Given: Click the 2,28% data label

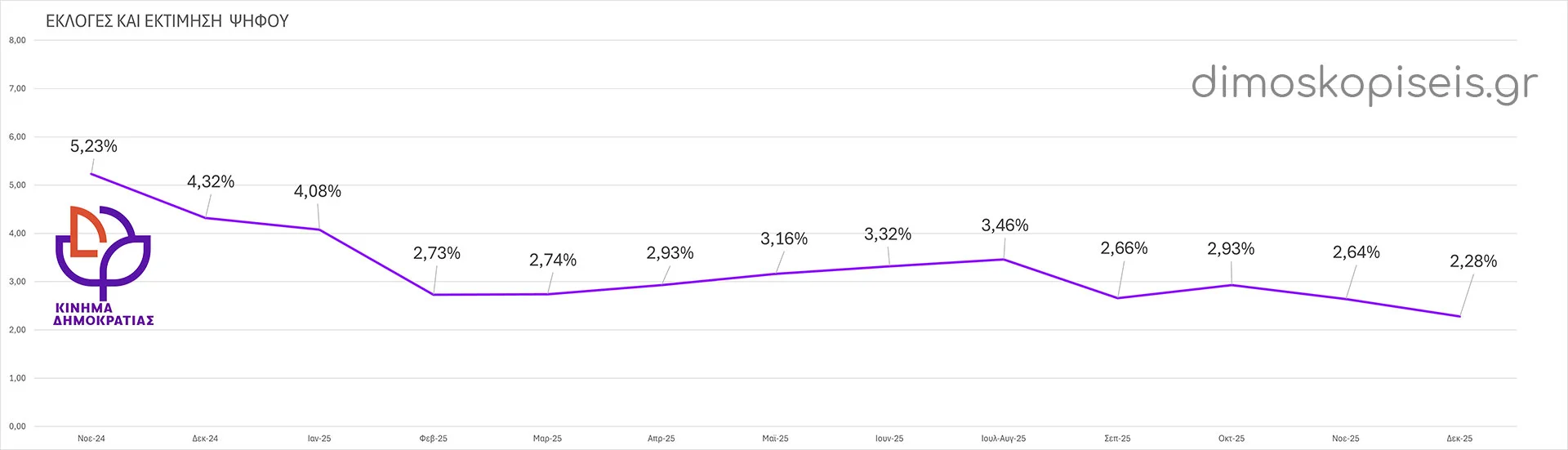Looking at the screenshot, I should [x=1473, y=261].
